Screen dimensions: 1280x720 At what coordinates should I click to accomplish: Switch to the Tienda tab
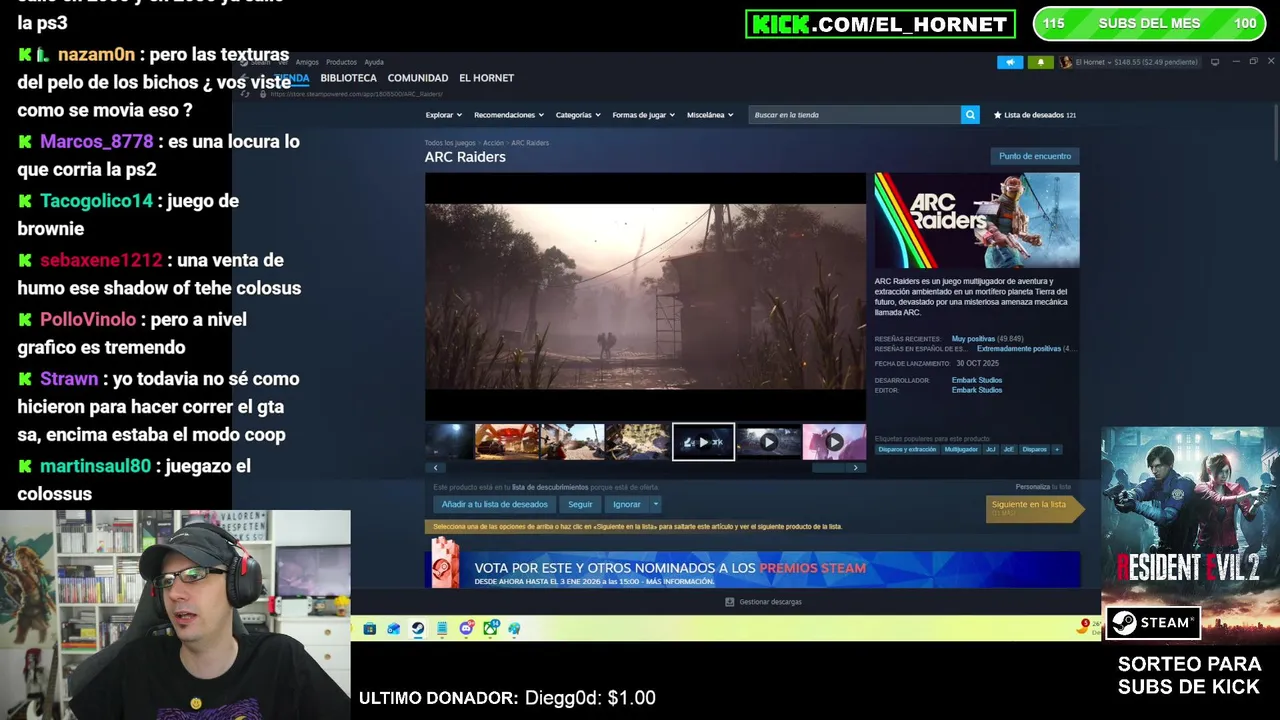pos(292,78)
